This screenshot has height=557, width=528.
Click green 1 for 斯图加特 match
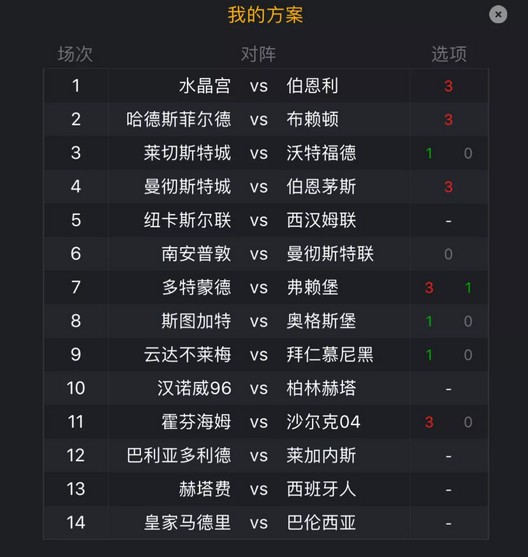(x=429, y=321)
